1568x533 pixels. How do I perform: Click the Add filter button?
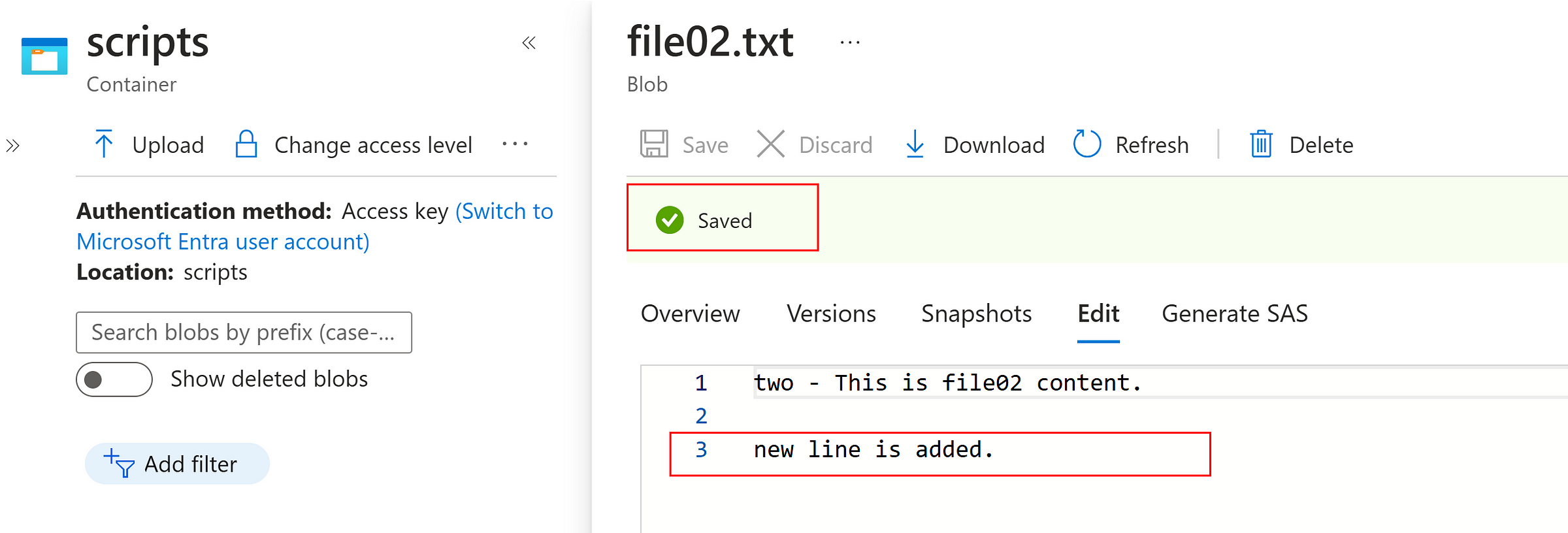point(177,464)
